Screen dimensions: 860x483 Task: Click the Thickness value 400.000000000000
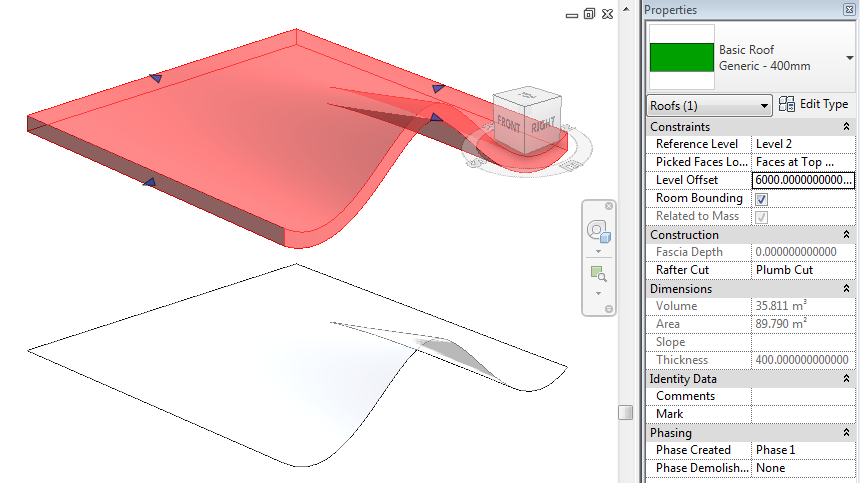pos(803,360)
